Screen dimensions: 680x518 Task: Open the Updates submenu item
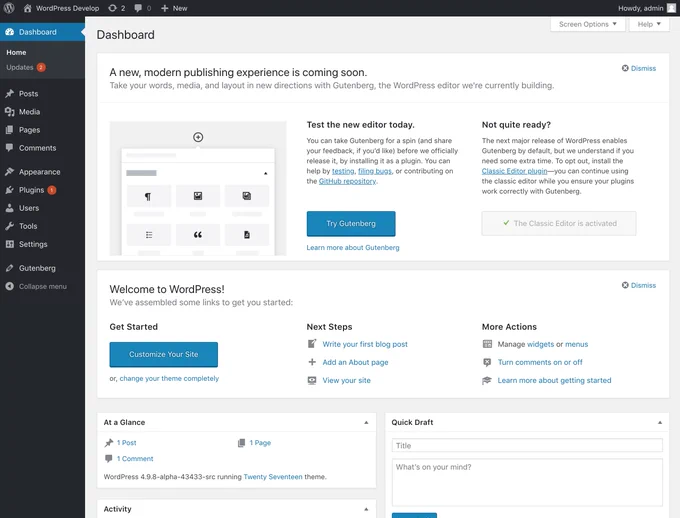pos(26,67)
